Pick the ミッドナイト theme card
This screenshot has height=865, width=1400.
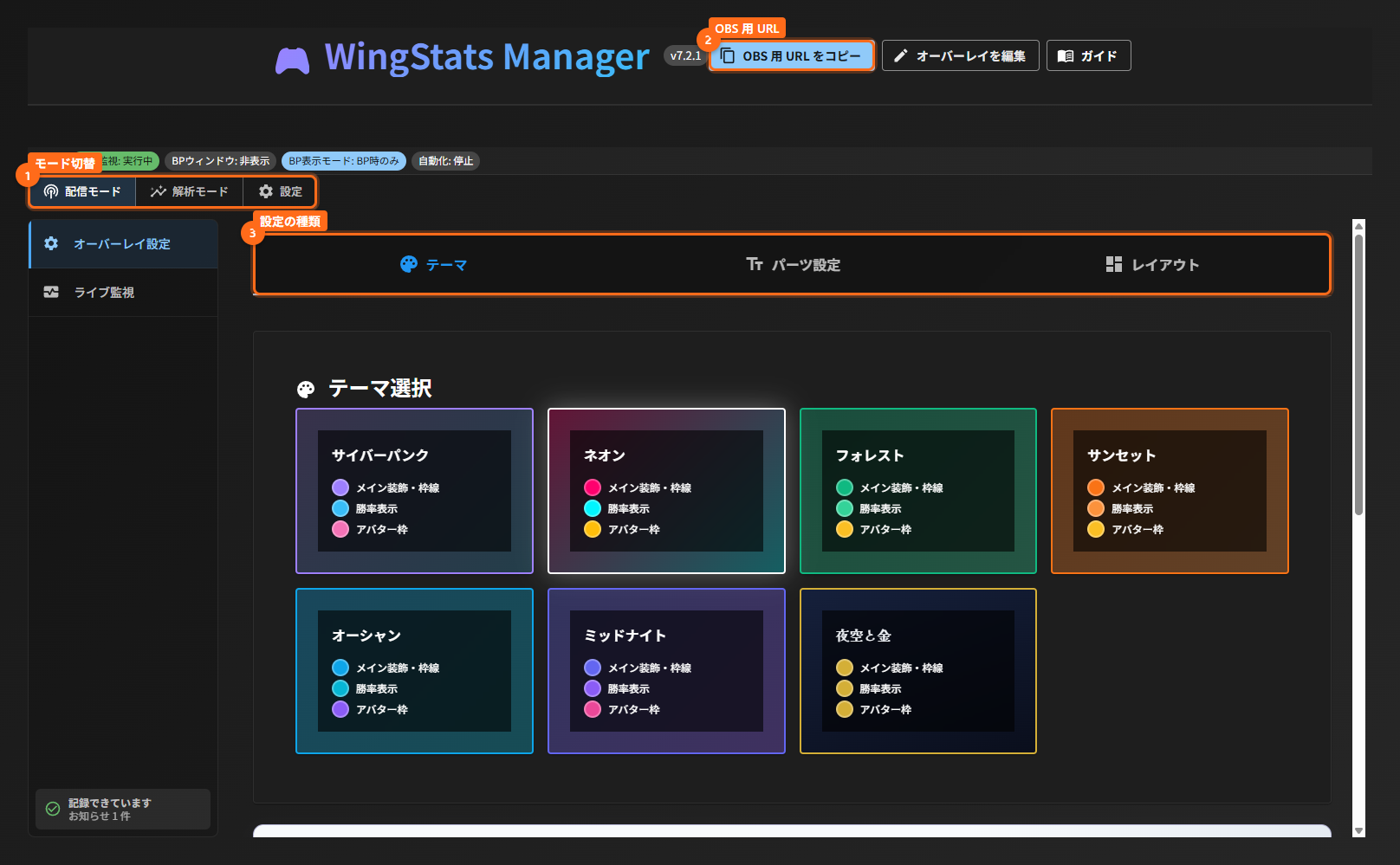[666, 671]
